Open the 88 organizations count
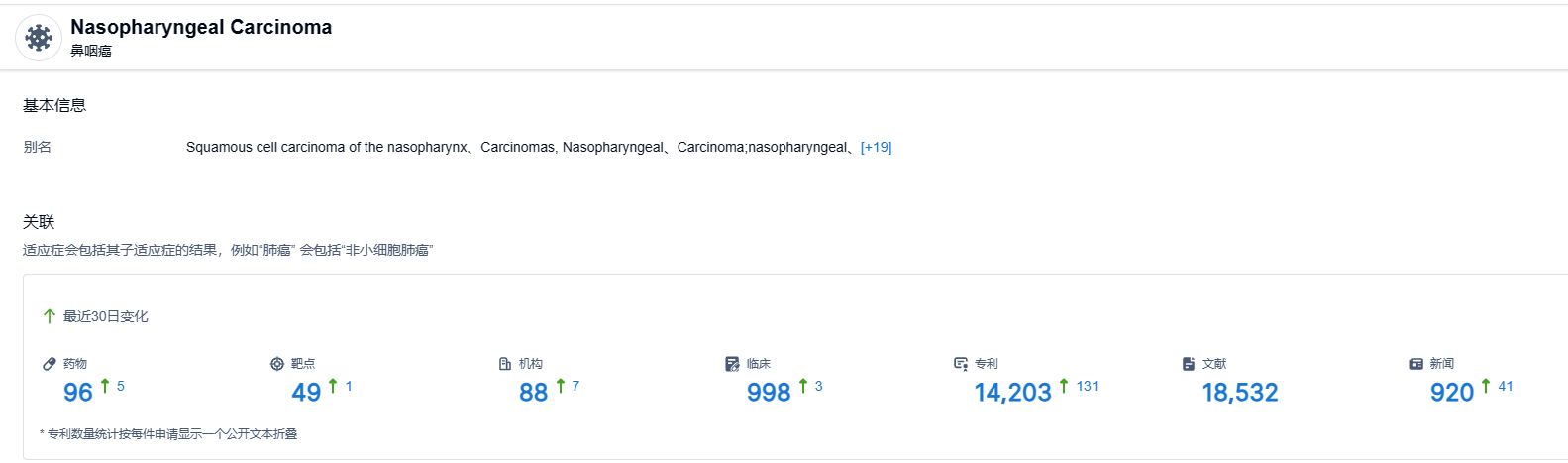Viewport: 1568px width, 463px height. 534,393
